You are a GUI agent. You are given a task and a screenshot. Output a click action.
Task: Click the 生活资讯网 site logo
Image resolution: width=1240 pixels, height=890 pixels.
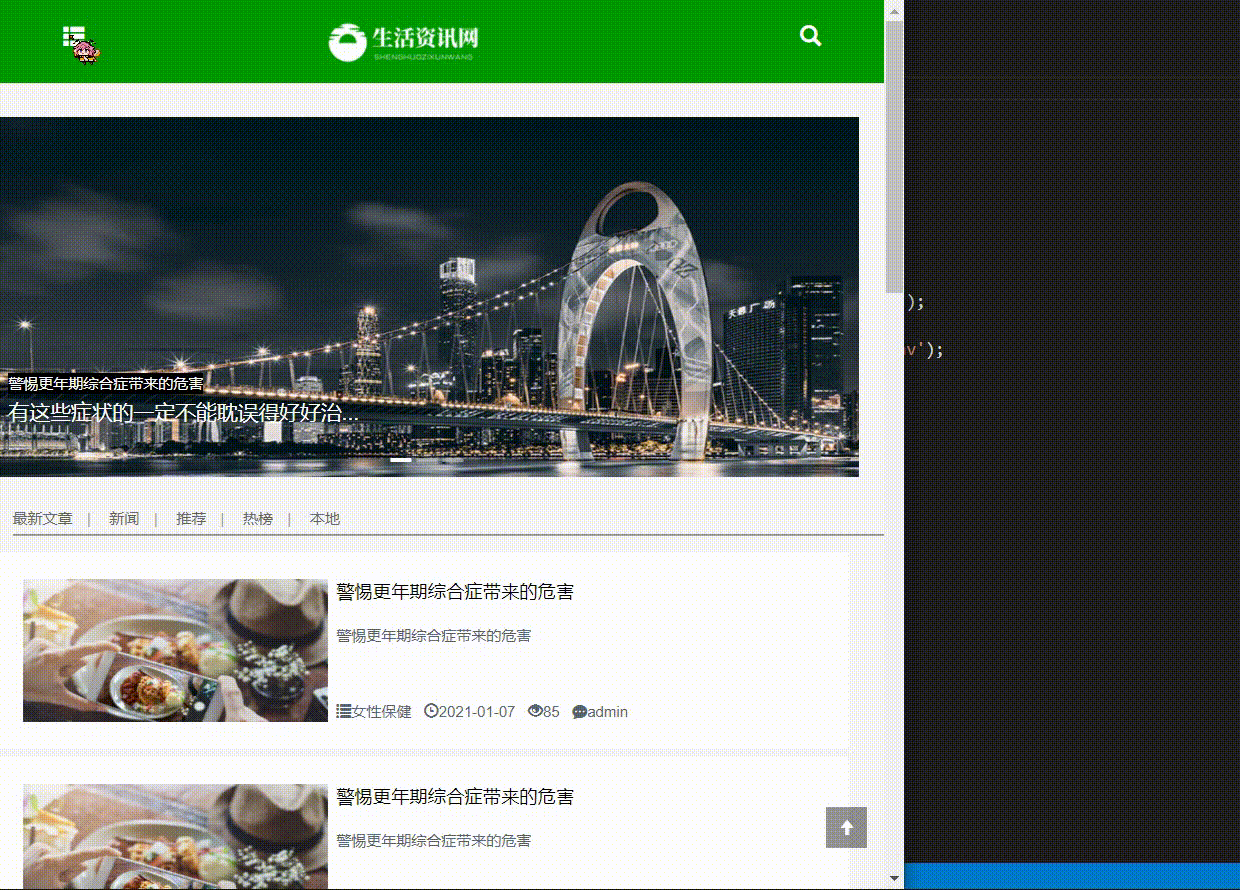point(404,41)
